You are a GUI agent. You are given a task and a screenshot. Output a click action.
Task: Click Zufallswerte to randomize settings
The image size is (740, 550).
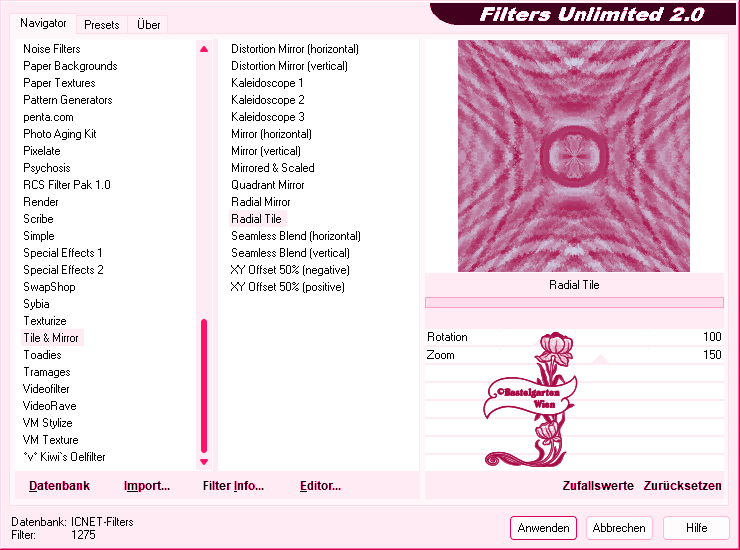598,486
